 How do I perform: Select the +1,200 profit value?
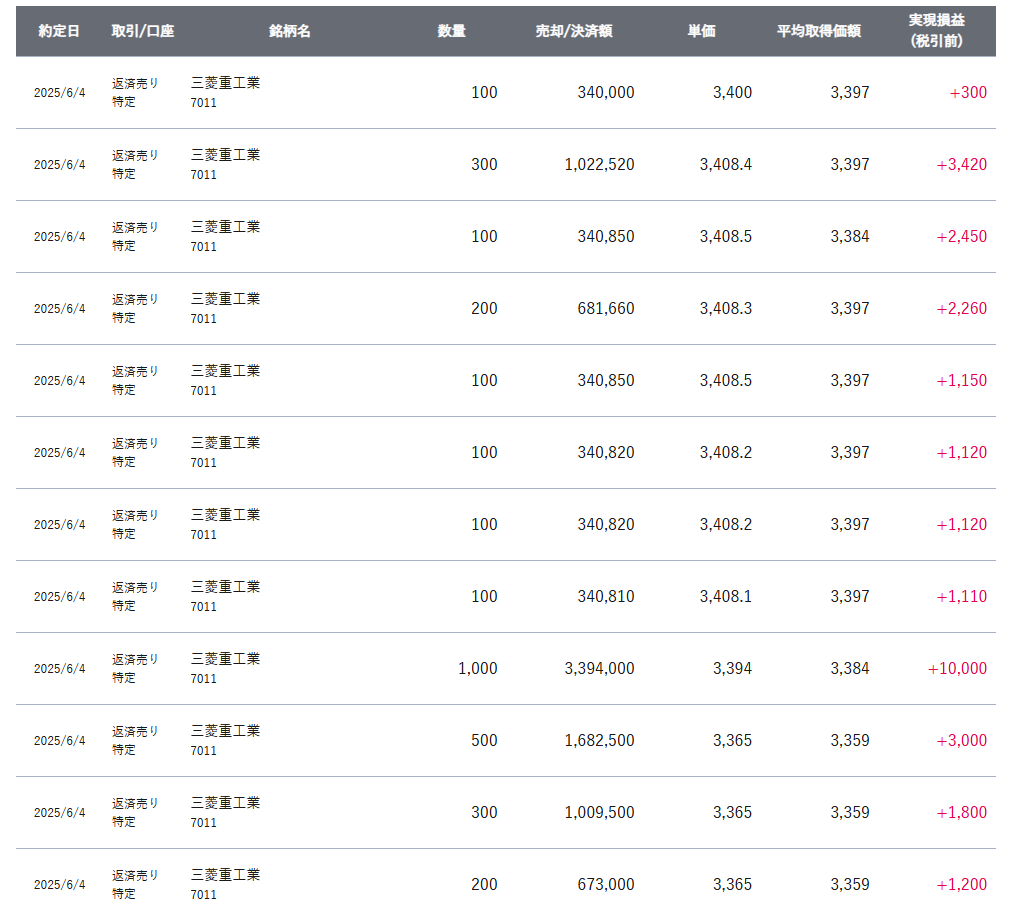click(x=962, y=885)
